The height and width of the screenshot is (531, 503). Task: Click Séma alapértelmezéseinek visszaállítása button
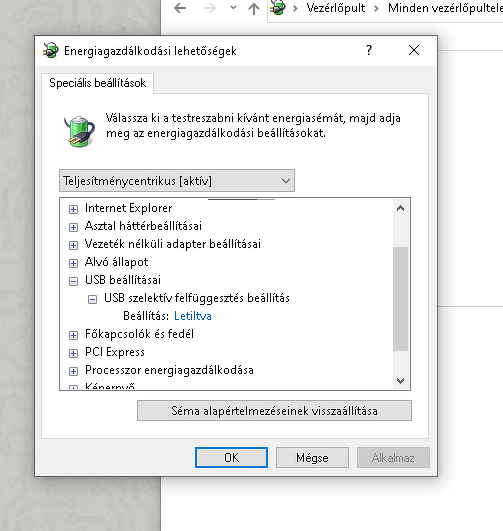[x=274, y=411]
